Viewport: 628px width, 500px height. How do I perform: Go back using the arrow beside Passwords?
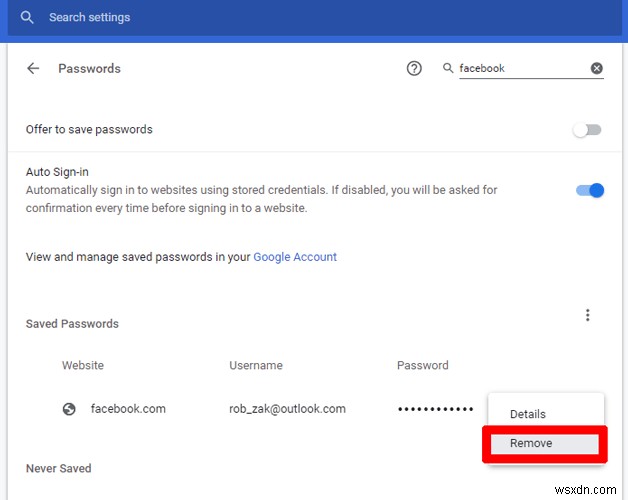tap(33, 69)
